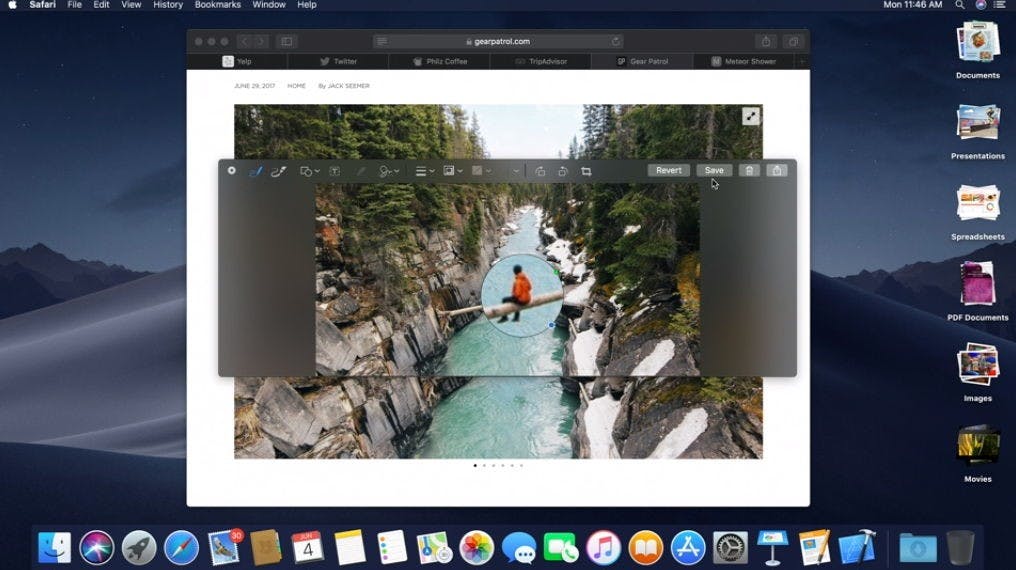Viewport: 1016px width, 570px height.
Task: Go forward with Safari's forward arrow
Action: 260,41
